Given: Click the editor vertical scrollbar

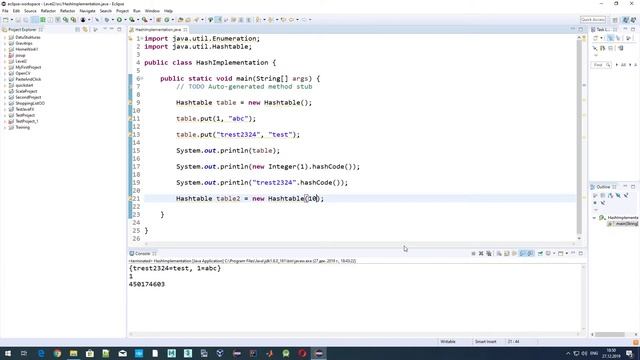Looking at the screenshot, I should pos(579,138).
